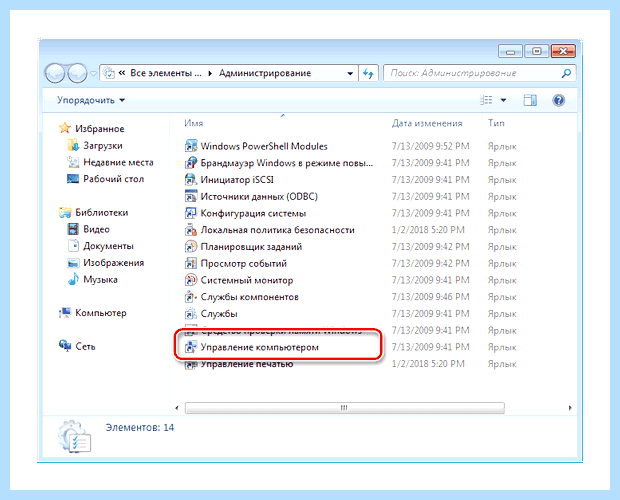Click the Back navigation button
The image size is (620, 500).
pos(55,73)
